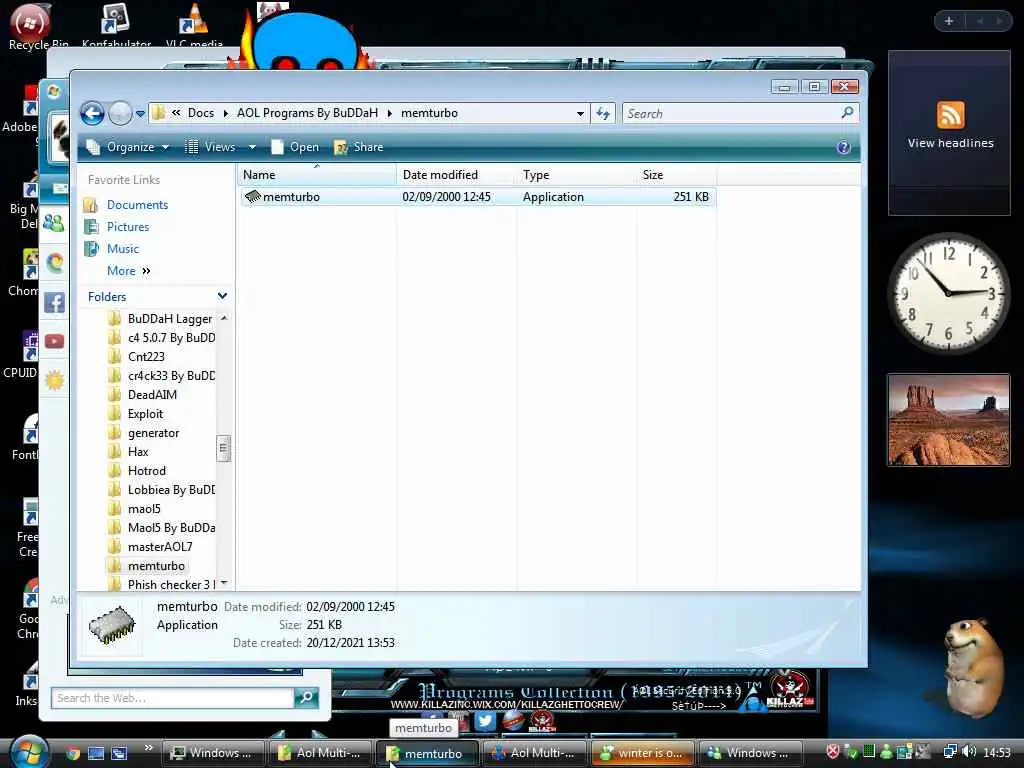Select maol5 folder
Viewport: 1024px width, 768px height.
(x=144, y=508)
